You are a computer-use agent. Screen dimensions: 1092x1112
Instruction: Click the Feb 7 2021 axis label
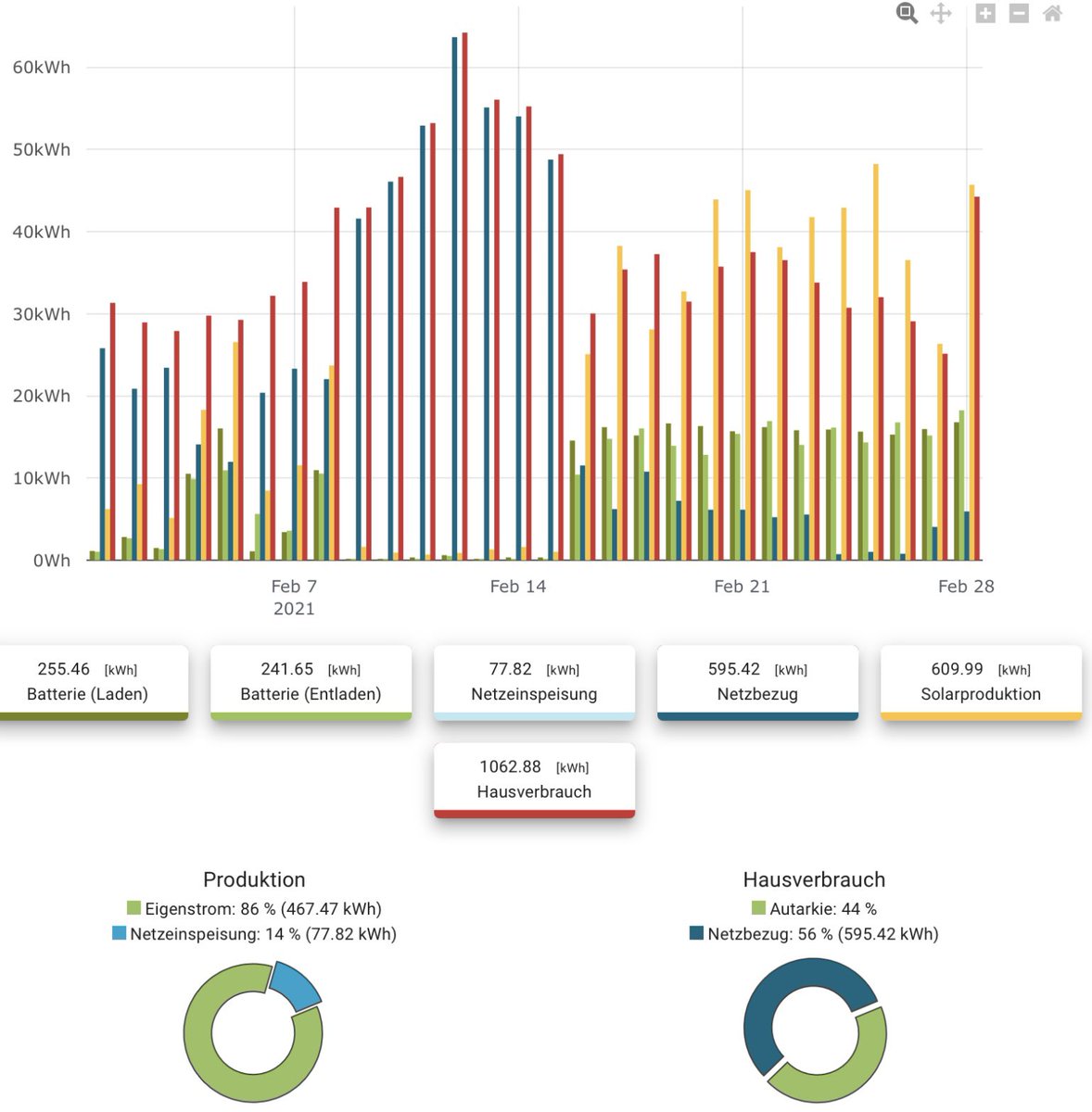click(294, 598)
